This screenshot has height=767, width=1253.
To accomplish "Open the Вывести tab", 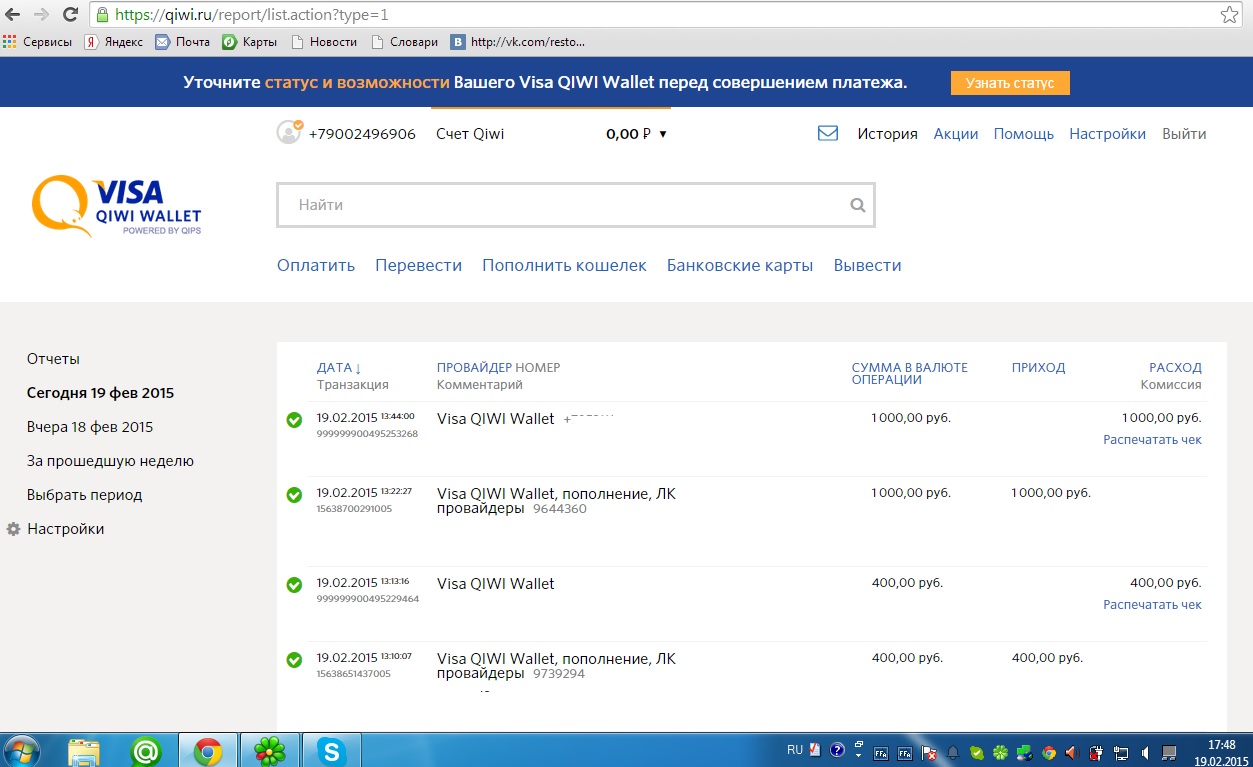I will (868, 265).
